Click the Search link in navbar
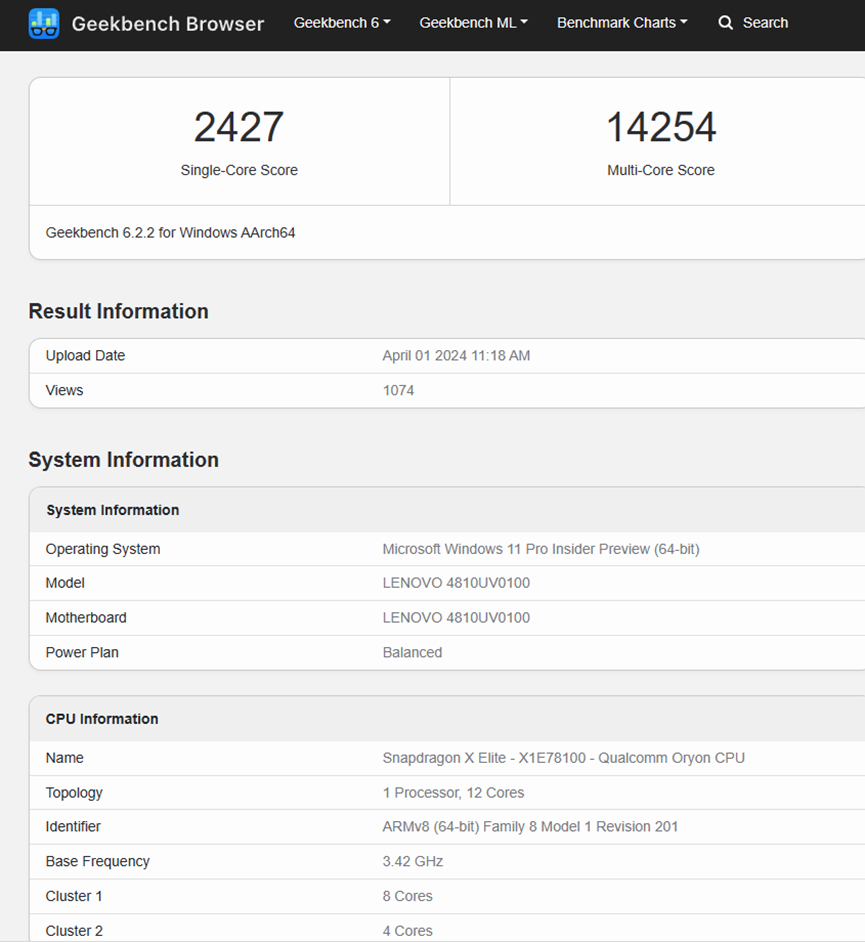This screenshot has height=942, width=865. 765,23
